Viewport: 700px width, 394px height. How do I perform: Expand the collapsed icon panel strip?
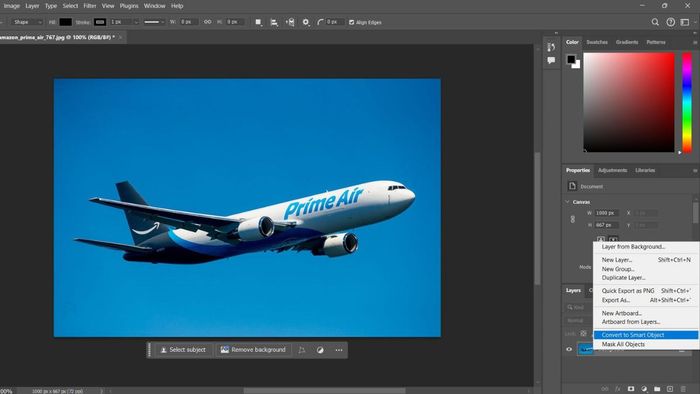click(x=556, y=33)
